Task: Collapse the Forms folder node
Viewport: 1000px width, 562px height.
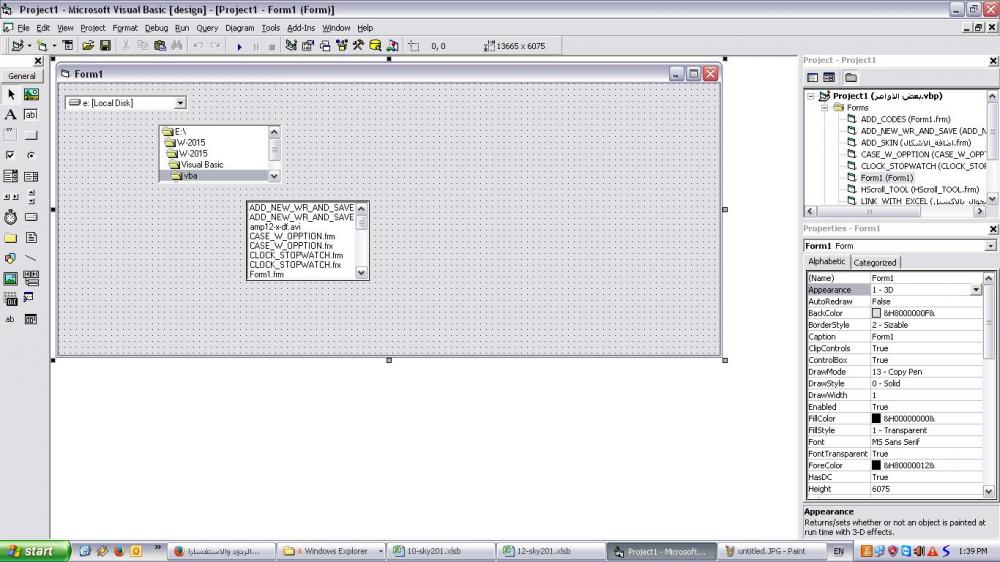Action: click(x=824, y=108)
